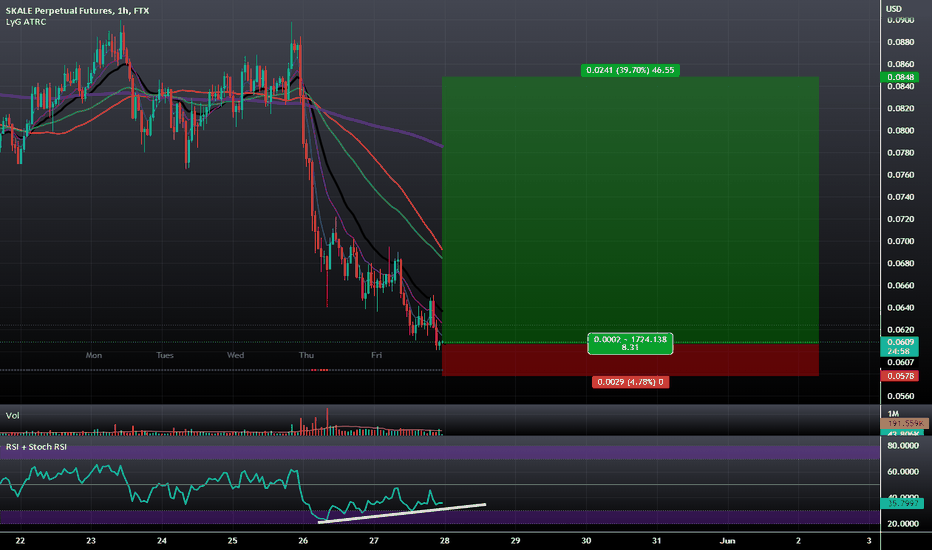The height and width of the screenshot is (550, 932).
Task: Click the 0.0780 price axis label
Action: tap(900, 153)
